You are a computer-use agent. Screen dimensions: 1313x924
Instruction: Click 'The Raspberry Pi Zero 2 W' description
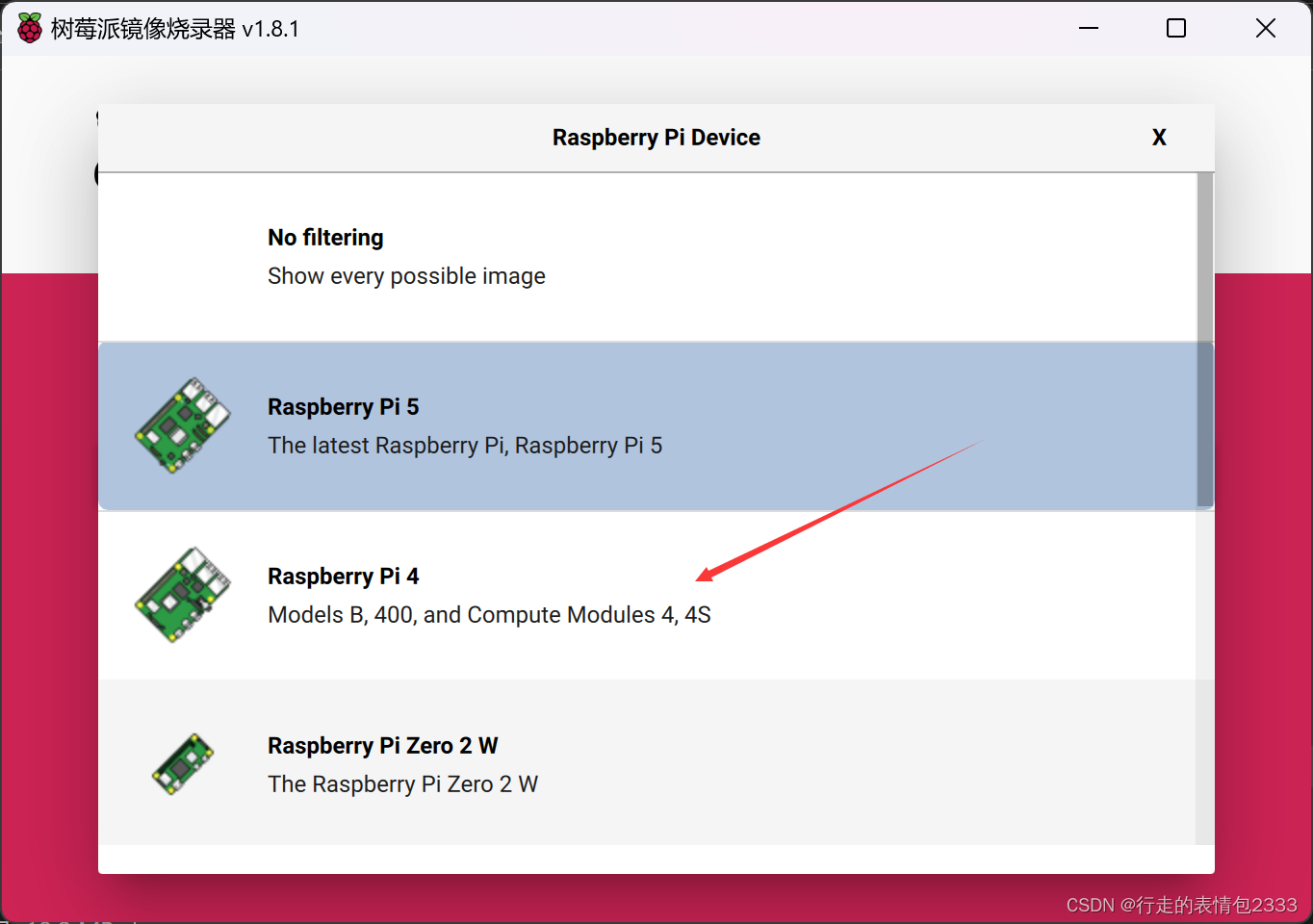click(x=402, y=784)
